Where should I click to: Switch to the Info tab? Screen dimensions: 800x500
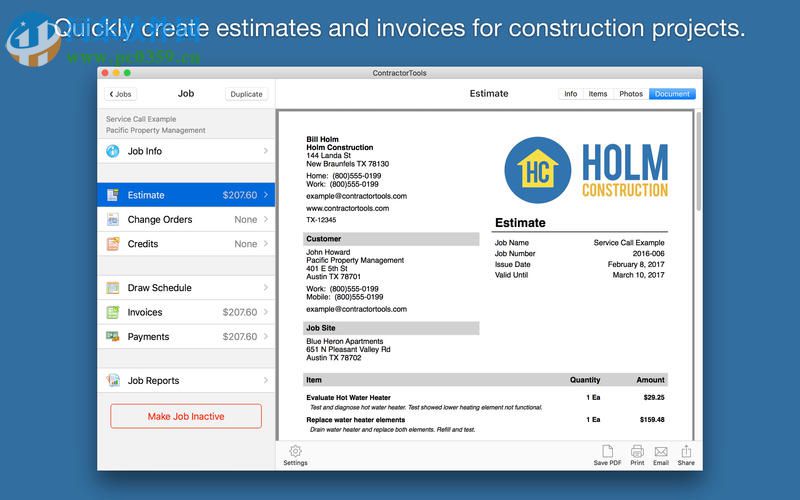tap(570, 94)
